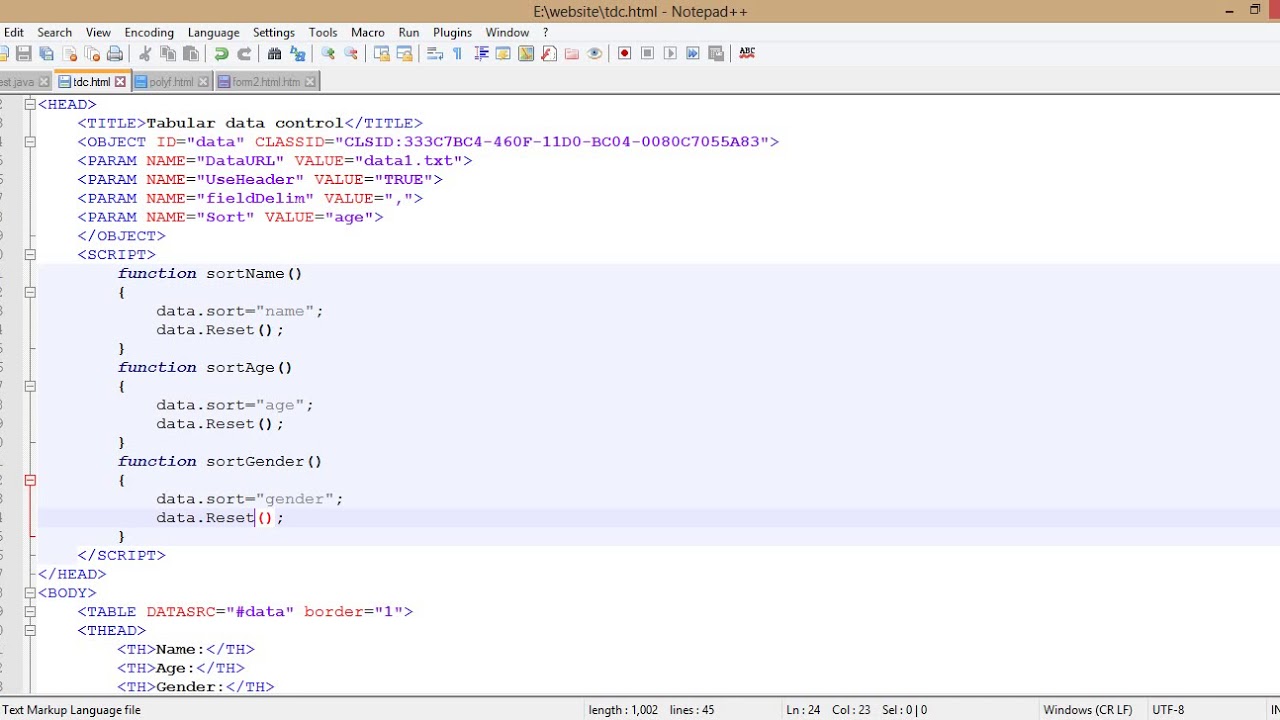Open the Function List icon
Viewport: 1280px width, 720px height.
click(549, 53)
